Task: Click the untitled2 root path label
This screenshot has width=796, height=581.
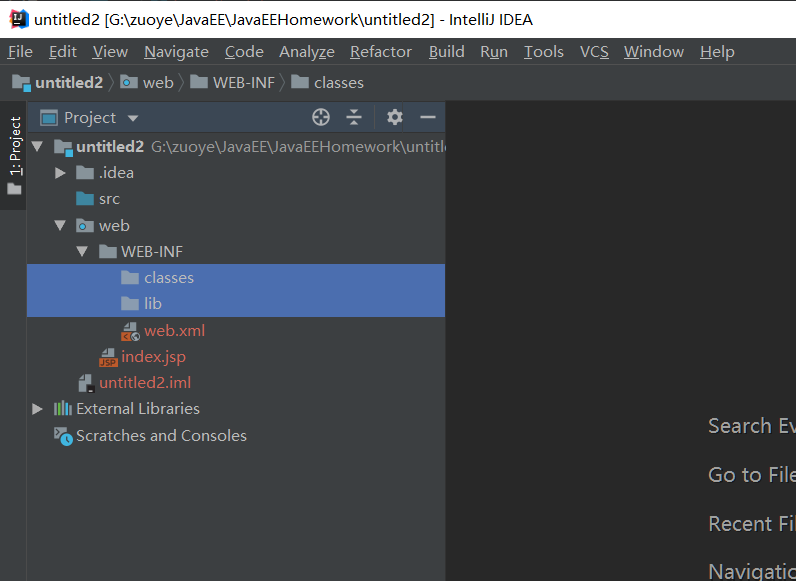Action: pos(298,147)
